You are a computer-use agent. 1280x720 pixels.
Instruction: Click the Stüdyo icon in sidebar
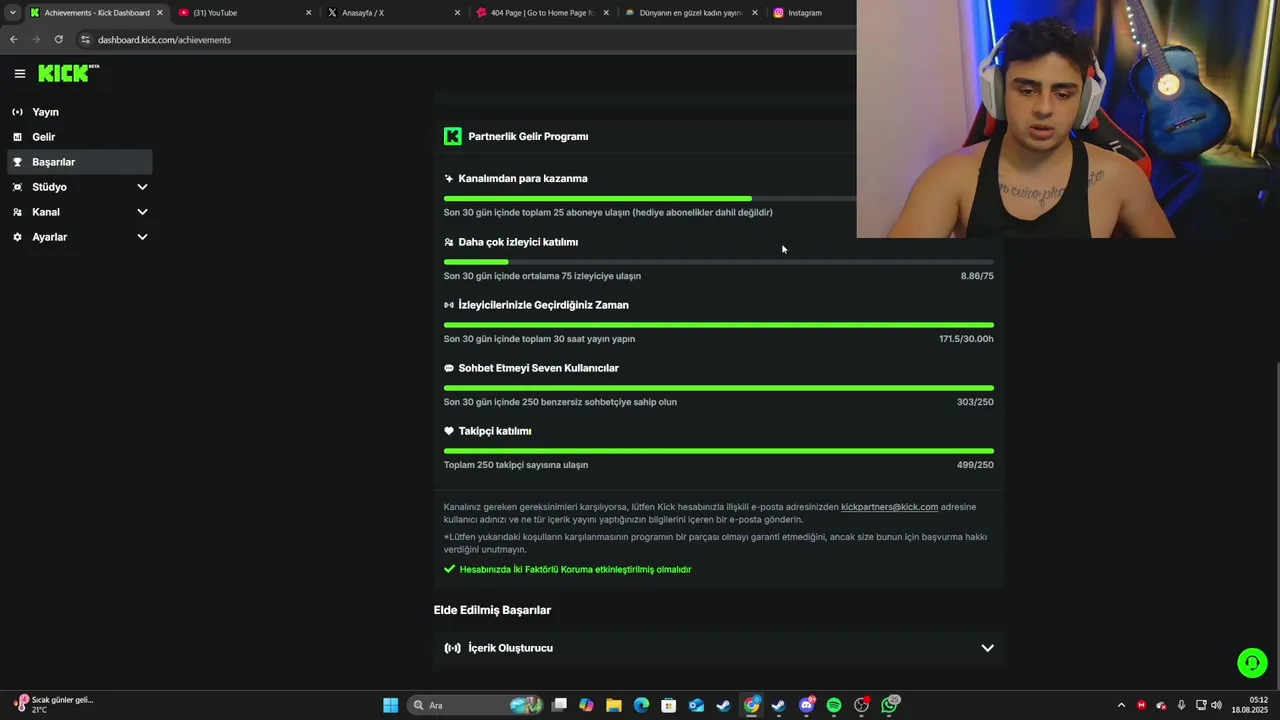[x=17, y=187]
